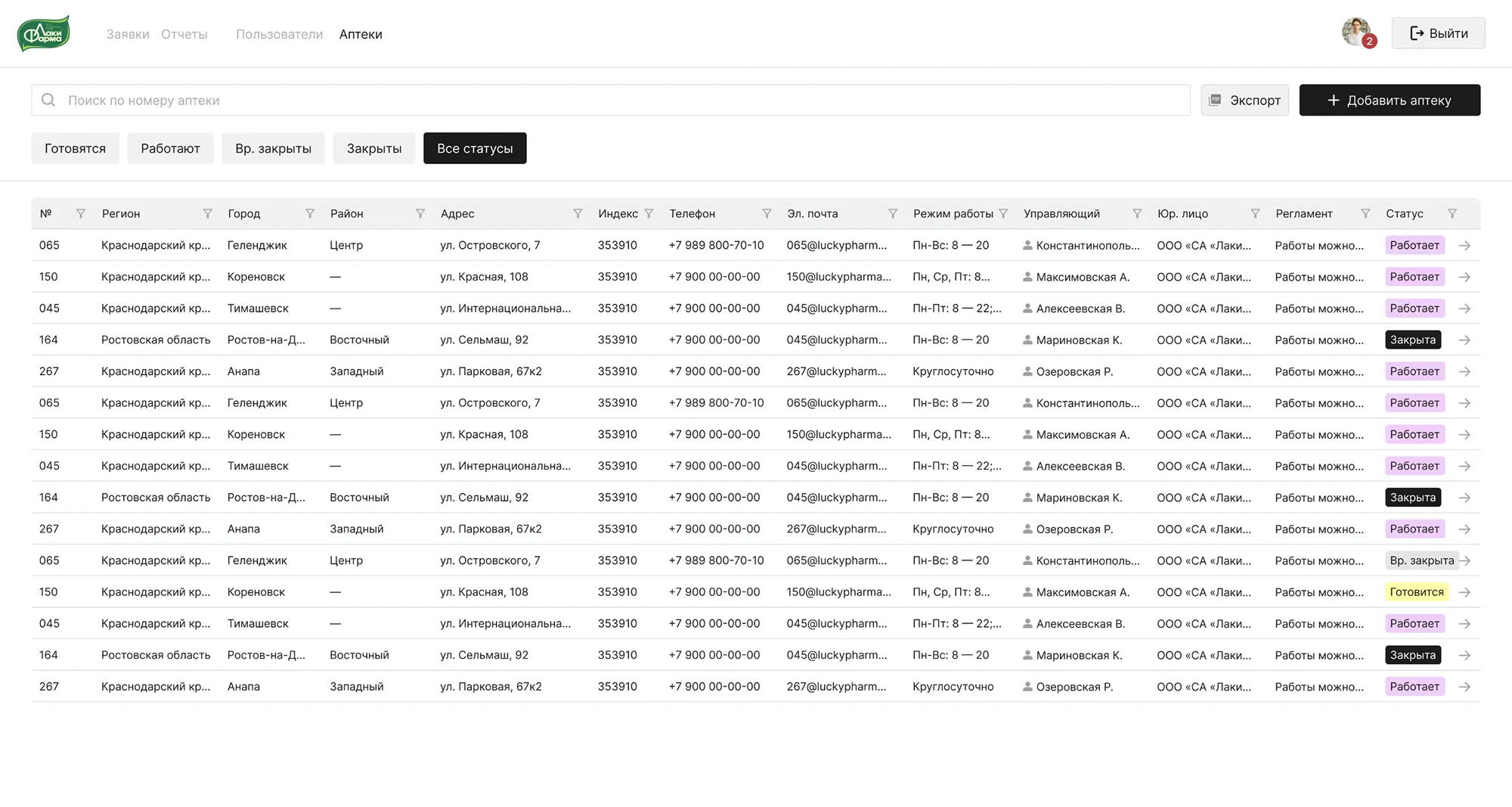Expand the Регламент column filter
The width and height of the screenshot is (1512, 807).
pyautogui.click(x=1365, y=214)
